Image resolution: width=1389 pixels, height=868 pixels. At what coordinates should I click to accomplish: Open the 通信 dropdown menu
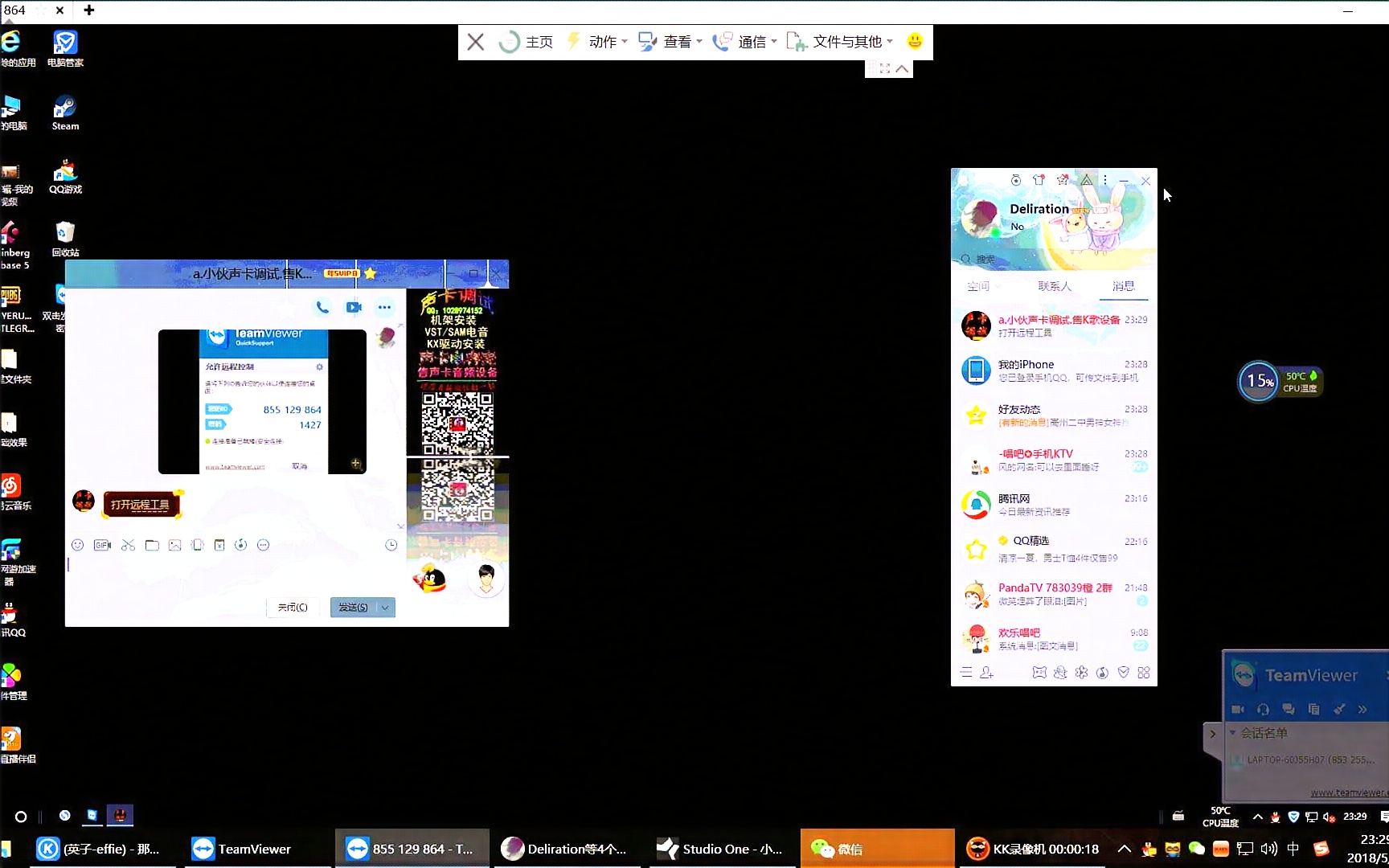coord(745,42)
